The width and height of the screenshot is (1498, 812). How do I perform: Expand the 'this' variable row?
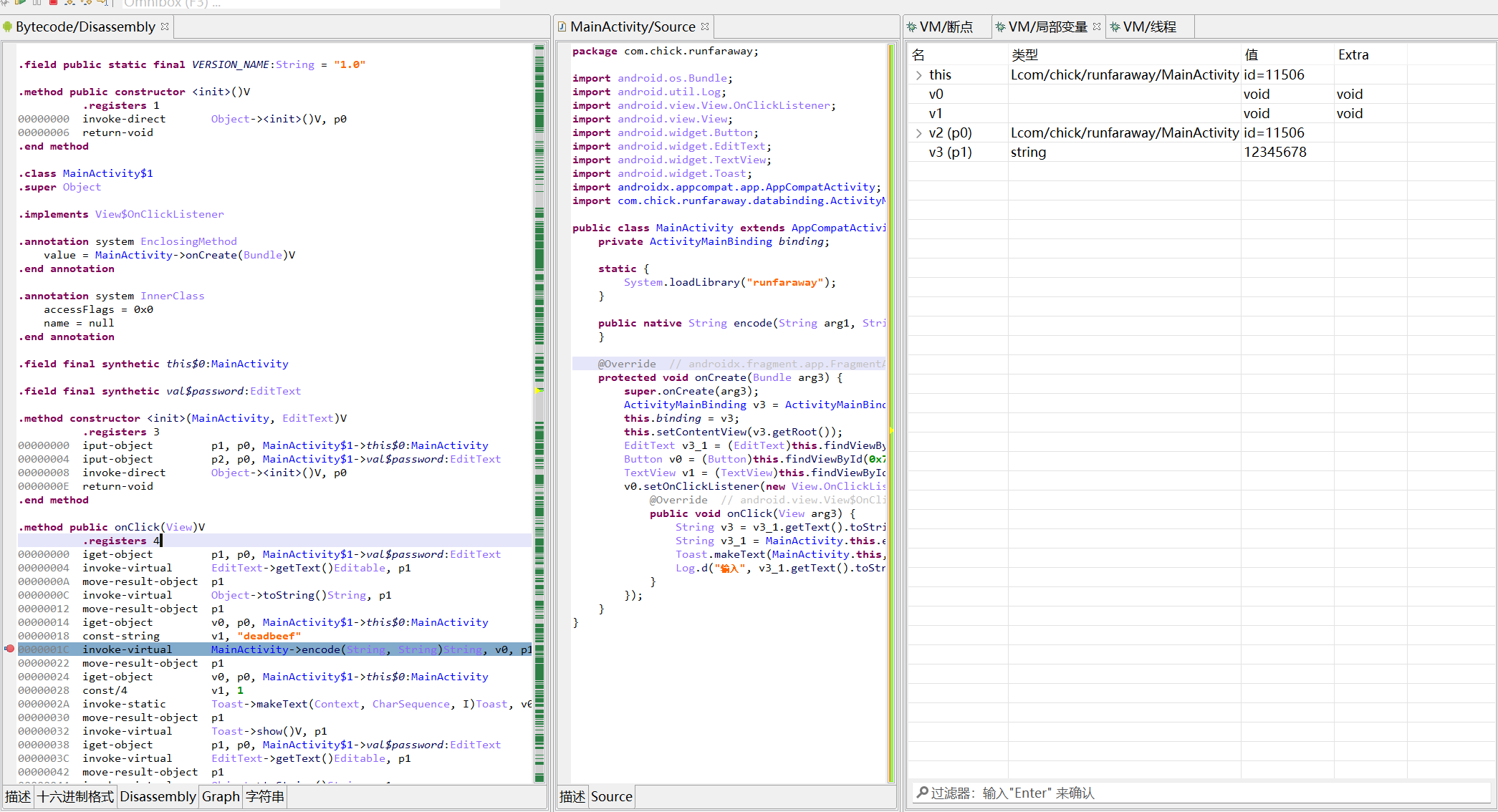[919, 74]
